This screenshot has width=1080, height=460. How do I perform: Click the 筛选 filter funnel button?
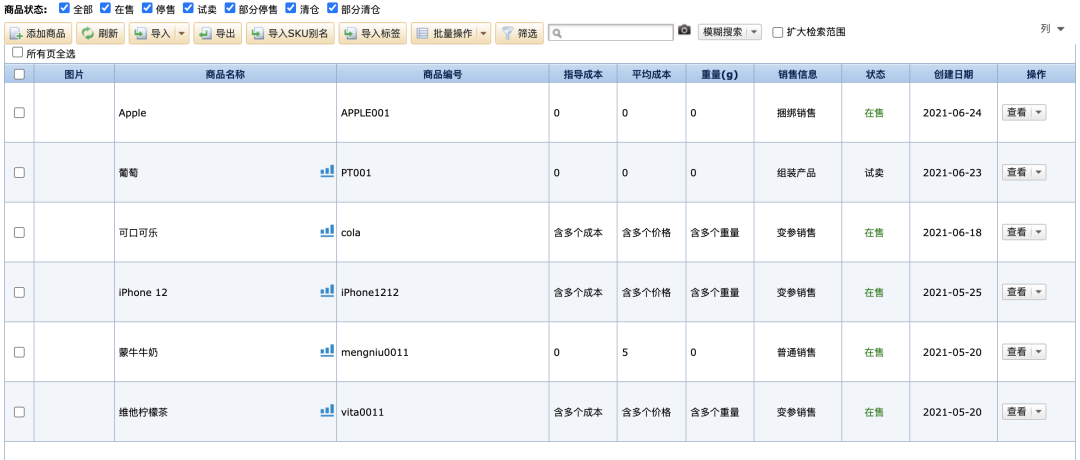tap(519, 33)
